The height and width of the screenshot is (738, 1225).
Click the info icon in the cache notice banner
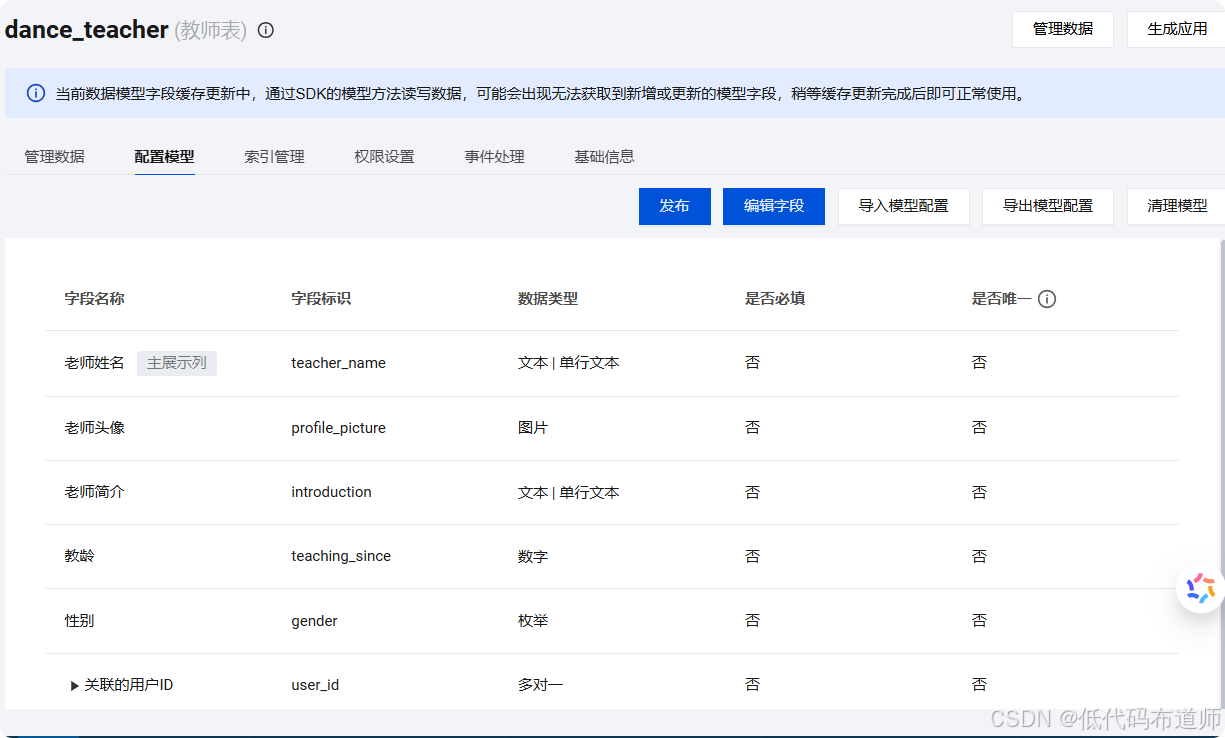click(x=36, y=93)
